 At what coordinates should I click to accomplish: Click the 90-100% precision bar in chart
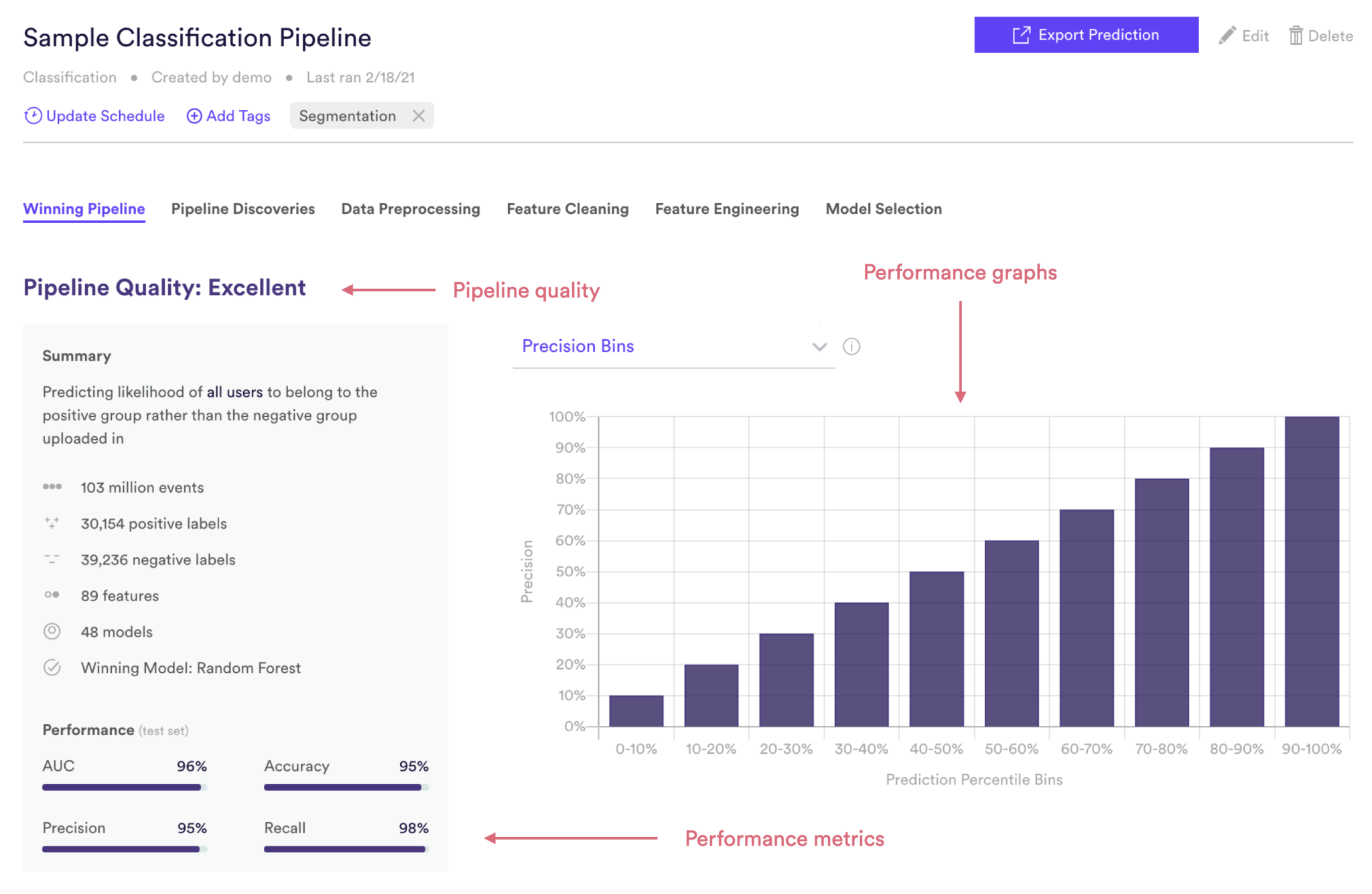pyautogui.click(x=1311, y=571)
